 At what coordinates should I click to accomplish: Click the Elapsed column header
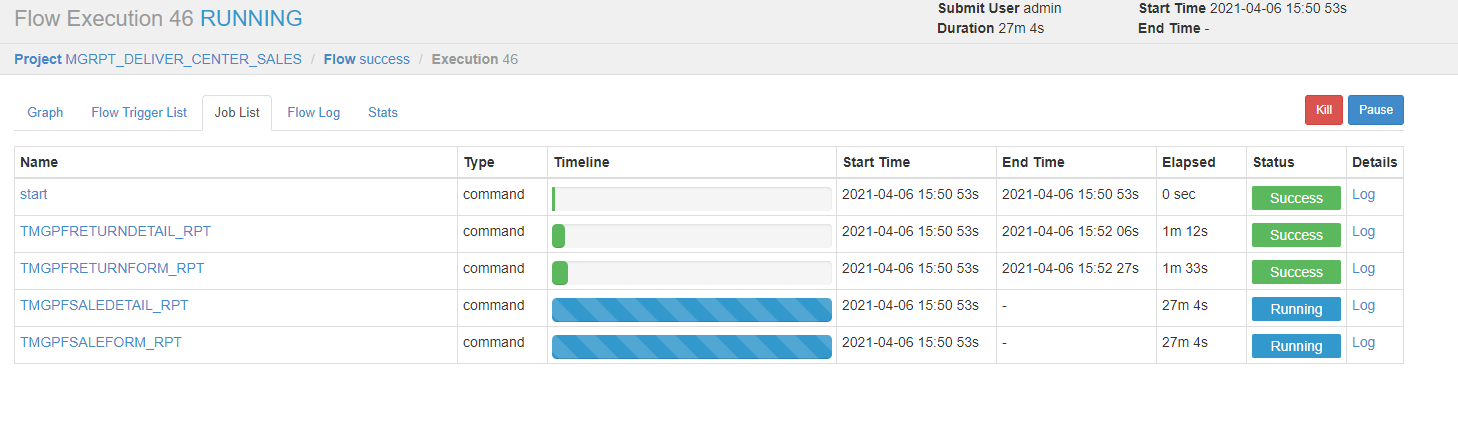coord(1188,162)
